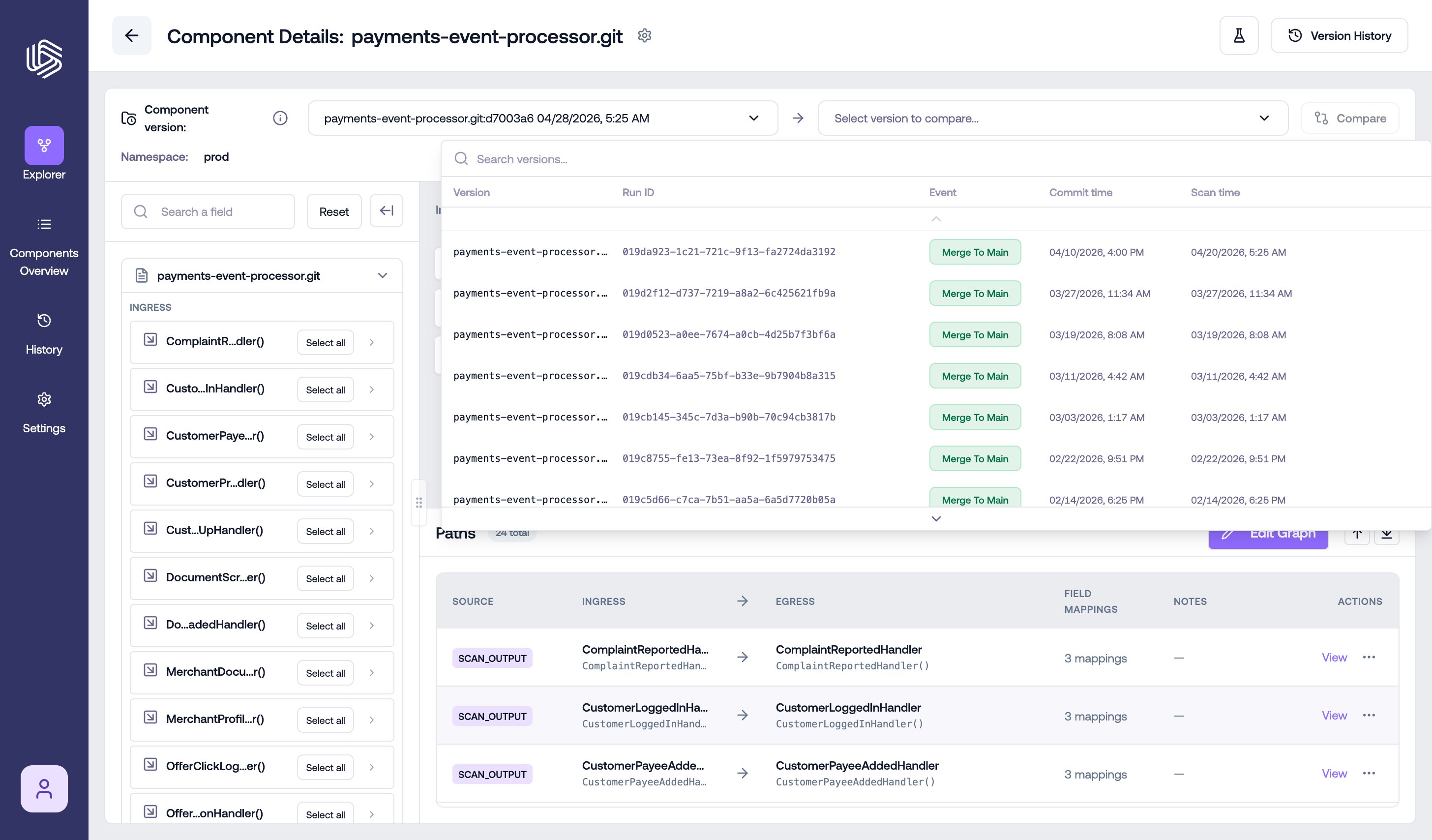Collapse the field panel with arrow icon
This screenshot has height=840, width=1432.
click(387, 211)
